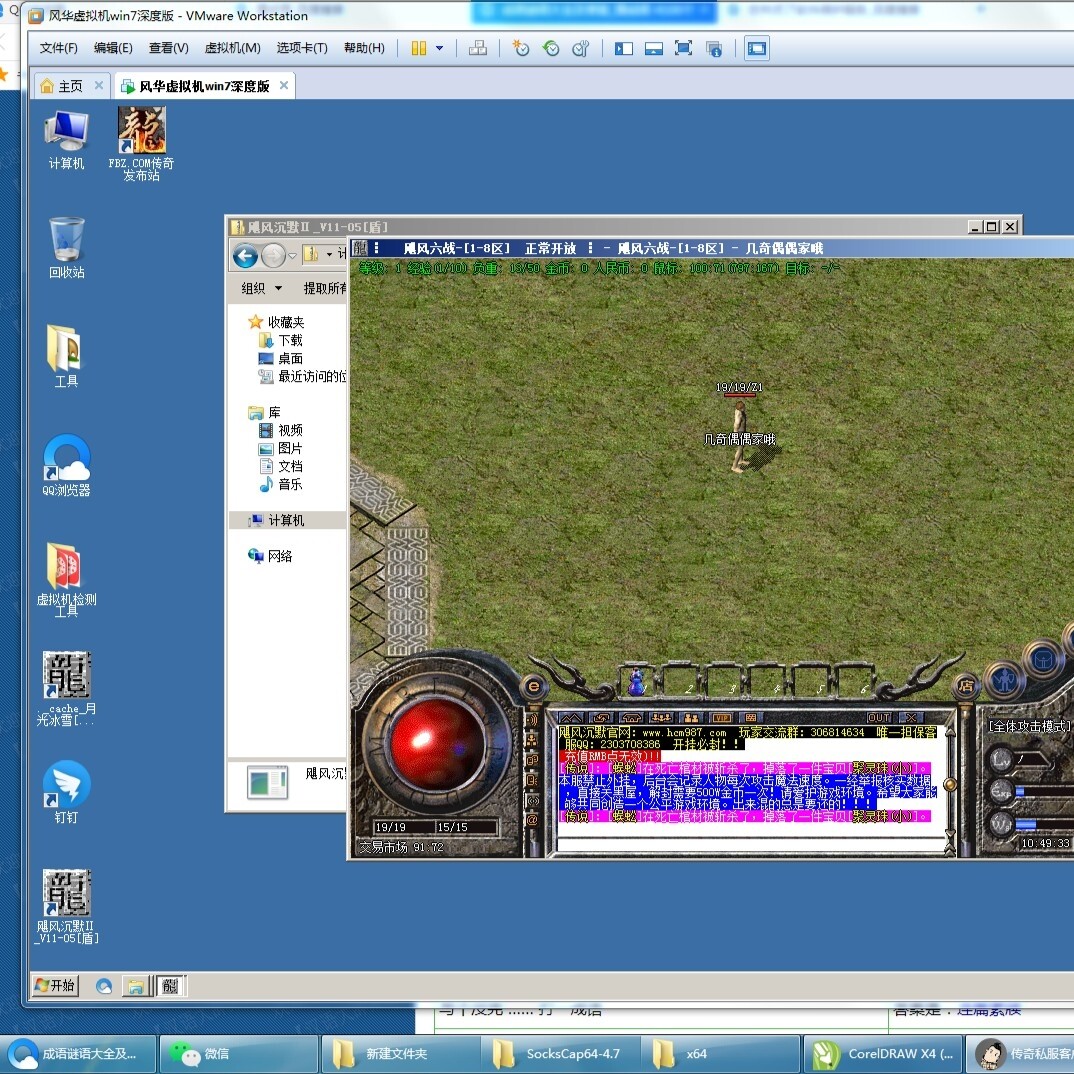The width and height of the screenshot is (1074, 1074).
Task: Toggle the 全体攻击模式 attack mode label
Action: tap(1029, 726)
